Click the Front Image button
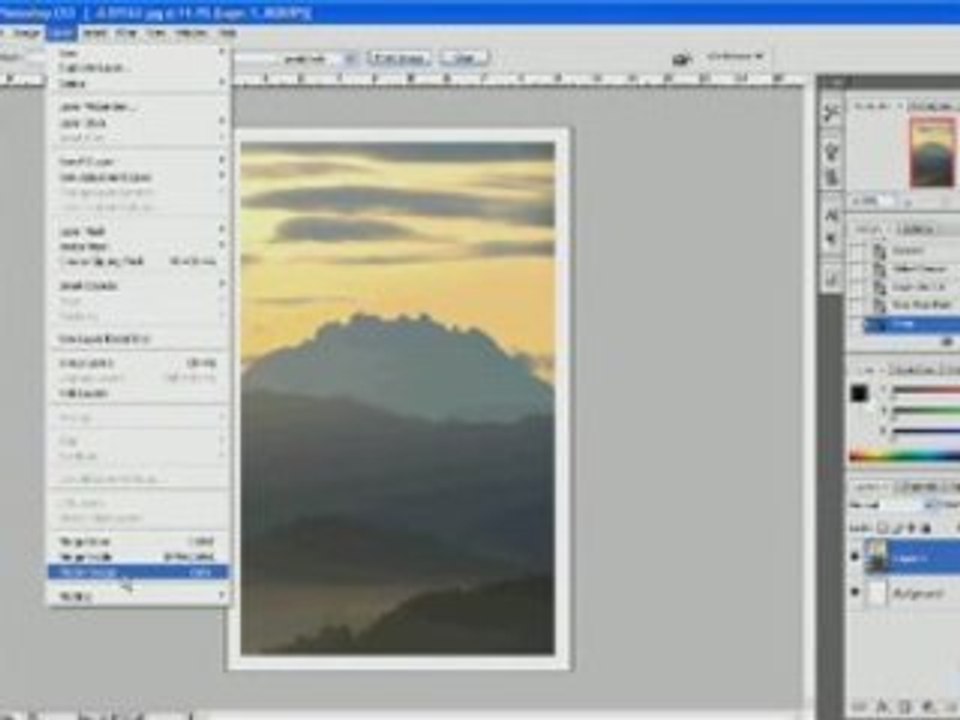Viewport: 960px width, 720px height. pos(399,58)
